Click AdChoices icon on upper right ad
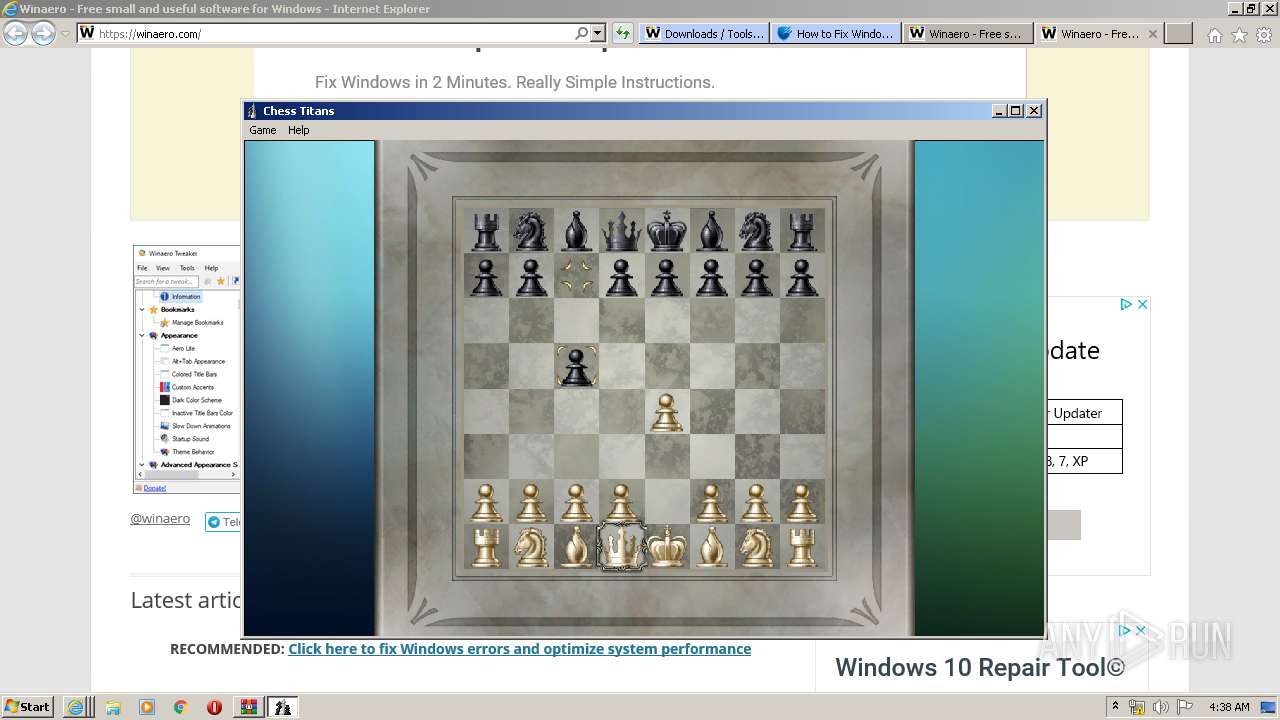This screenshot has height=720, width=1280. [1125, 304]
